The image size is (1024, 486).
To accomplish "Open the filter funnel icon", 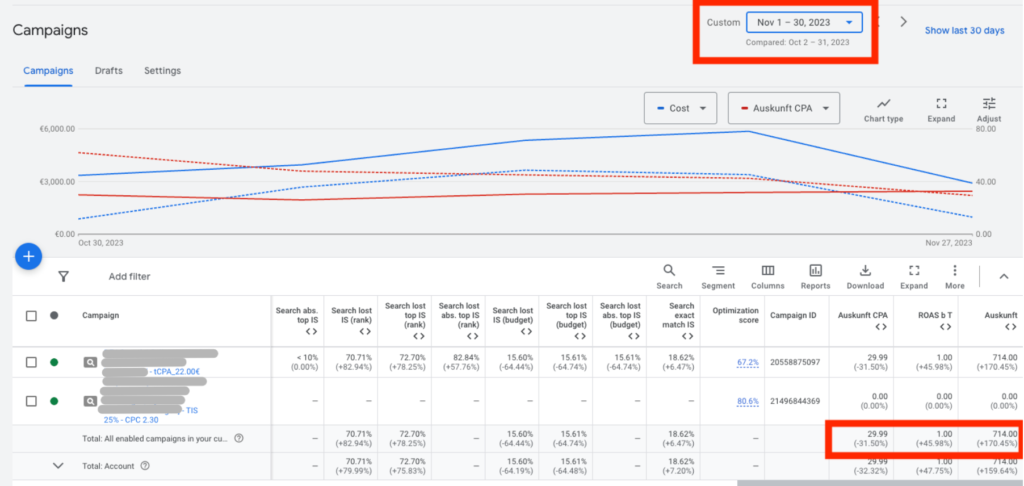I will [x=63, y=276].
